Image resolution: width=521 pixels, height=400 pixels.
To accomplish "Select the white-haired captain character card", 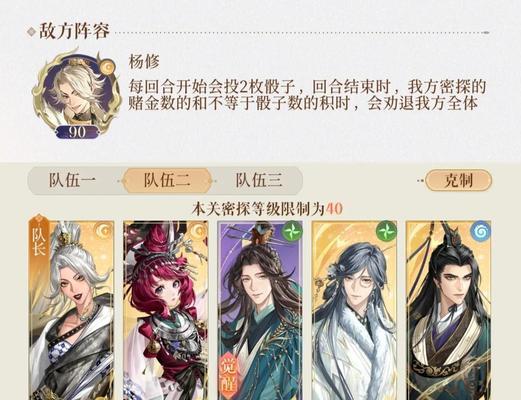I will (72, 310).
